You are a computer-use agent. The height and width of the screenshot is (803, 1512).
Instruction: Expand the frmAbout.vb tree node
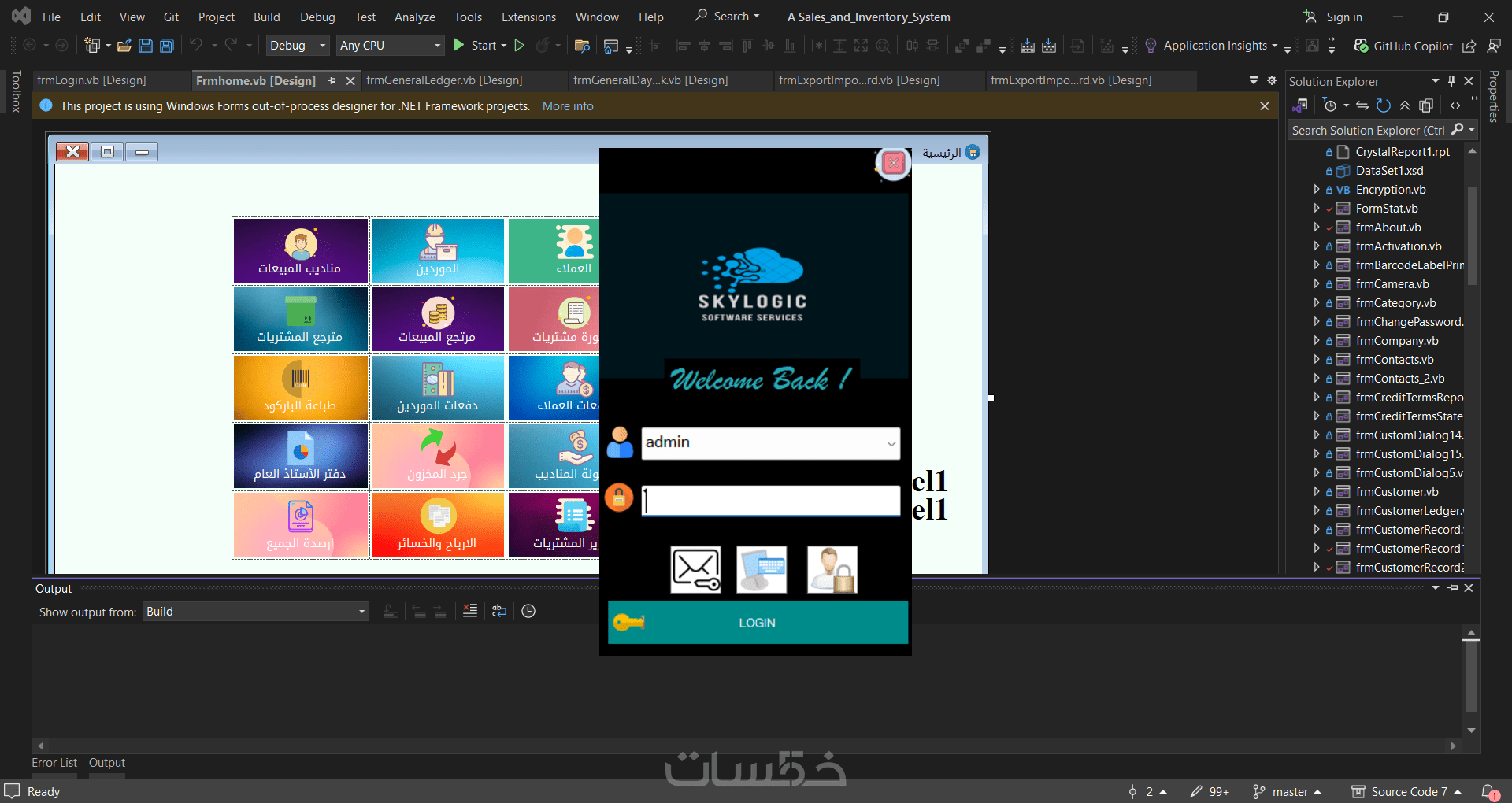pos(1317,227)
